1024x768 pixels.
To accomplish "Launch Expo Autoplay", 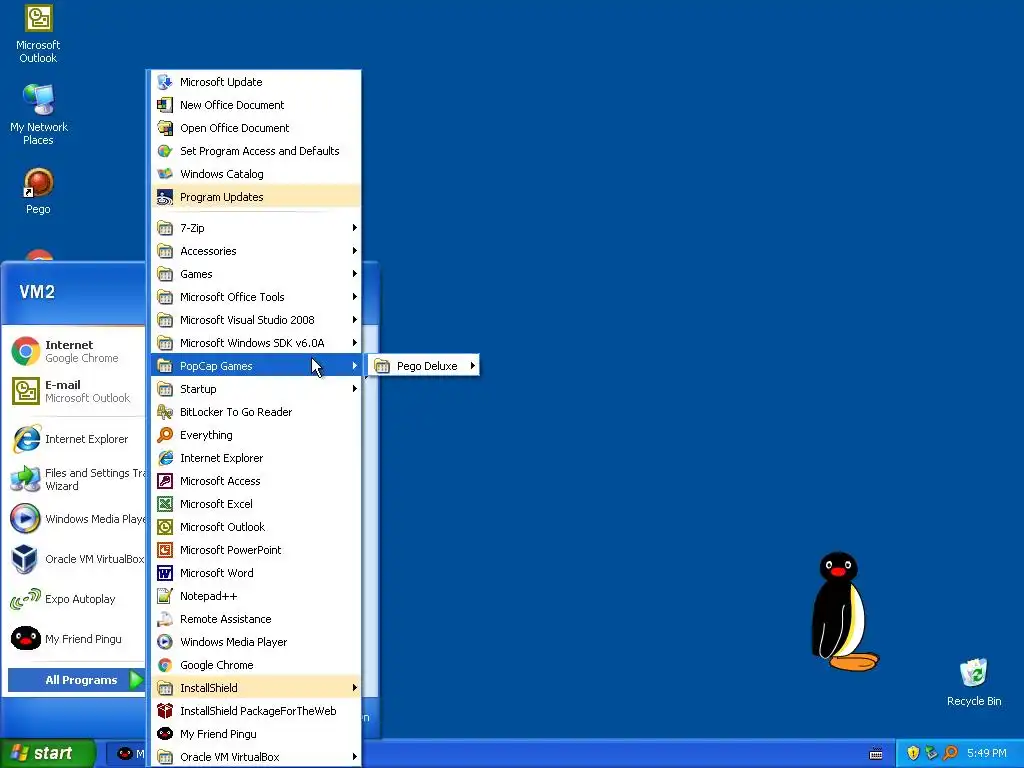I will [x=76, y=599].
